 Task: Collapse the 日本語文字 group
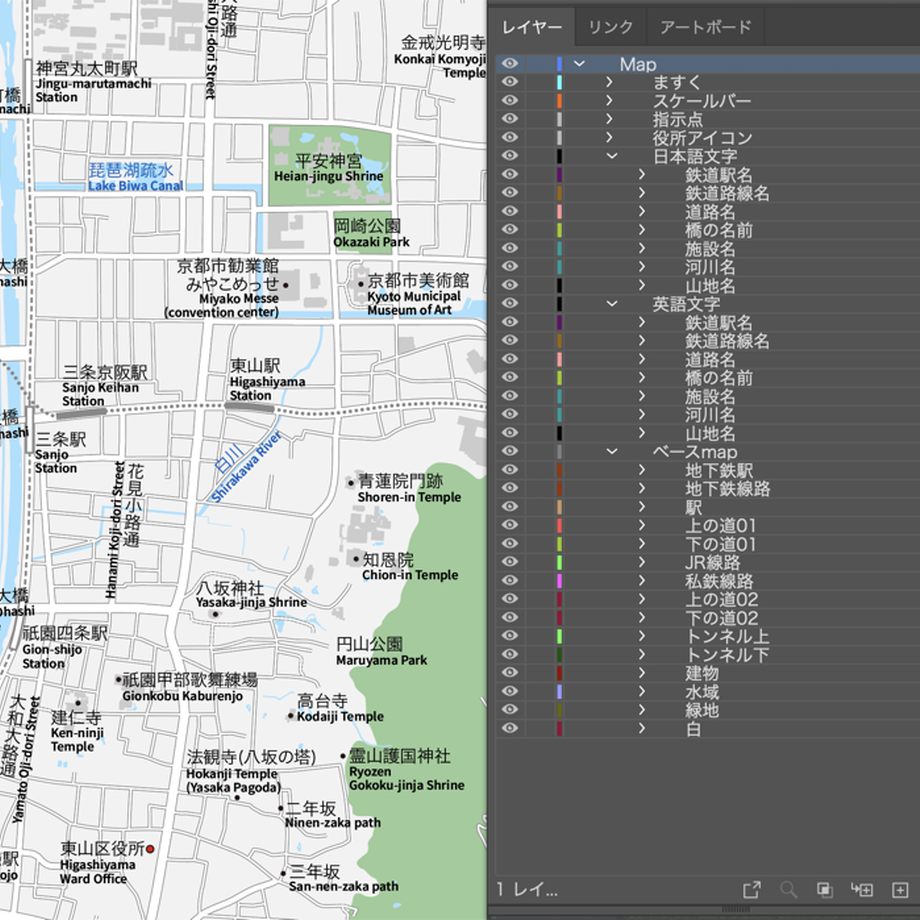coord(612,155)
